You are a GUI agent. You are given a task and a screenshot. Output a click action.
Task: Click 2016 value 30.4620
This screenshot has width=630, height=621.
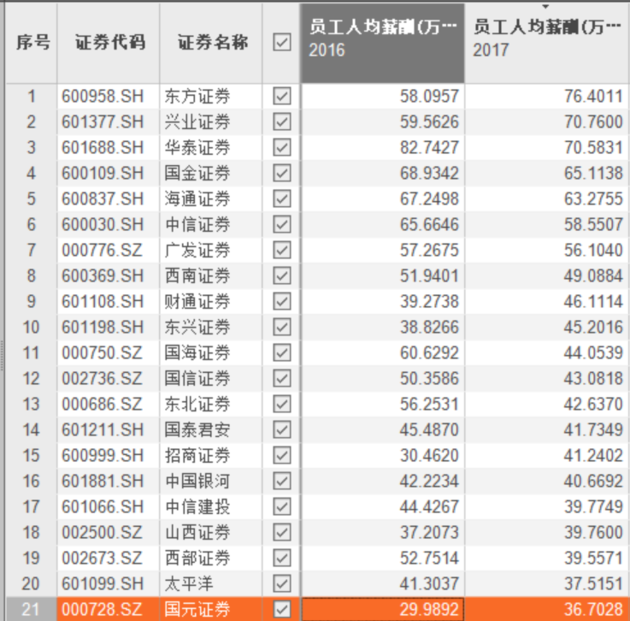pyautogui.click(x=429, y=456)
